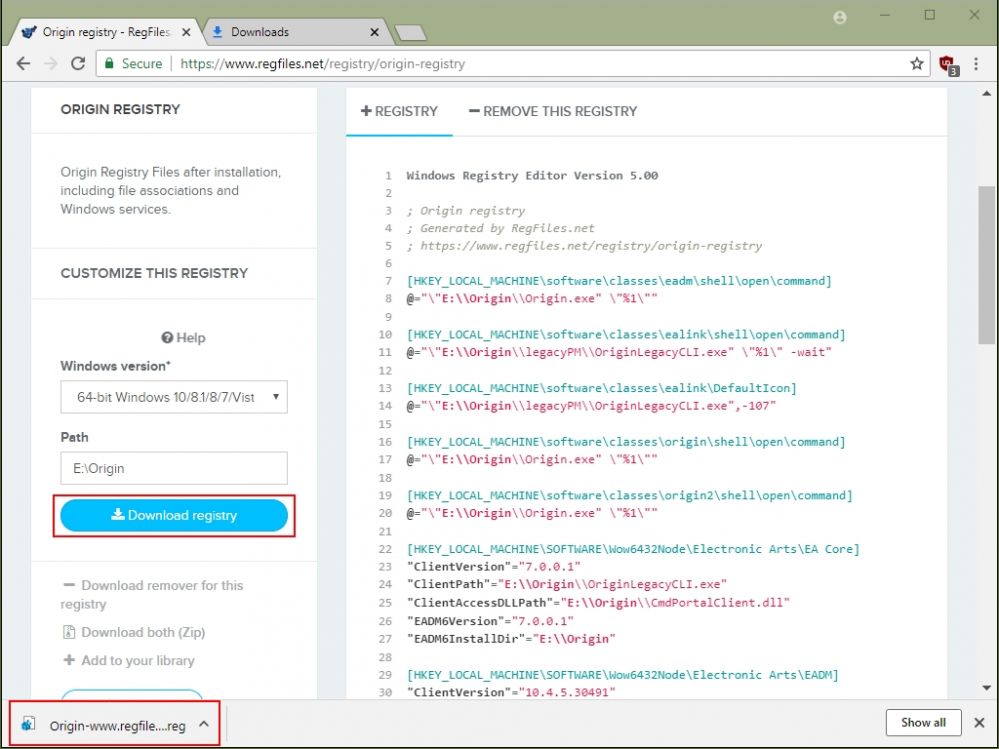
Task: Switch to the Downloads tab
Action: tap(289, 32)
